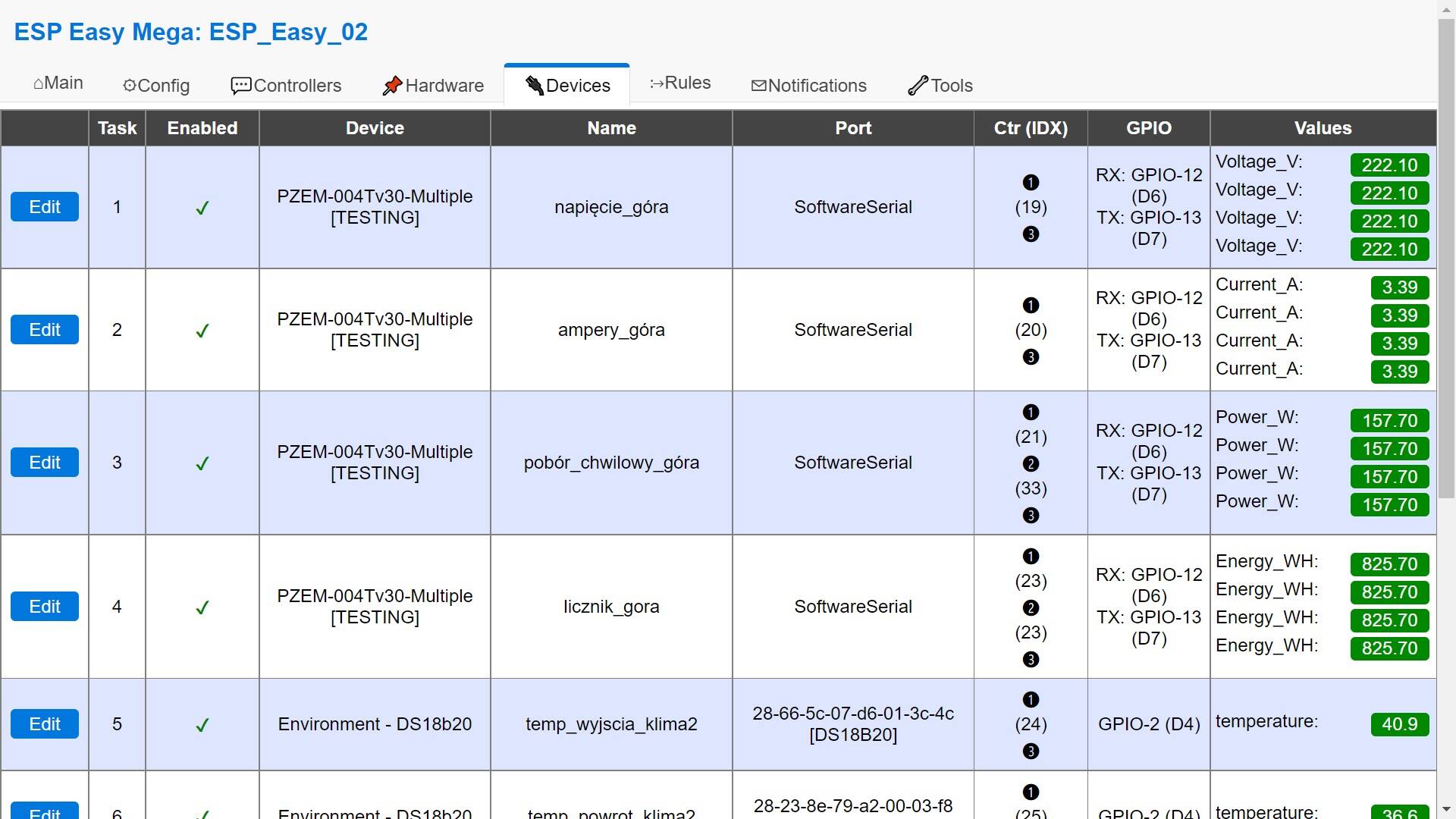Click the GPIO-2 (D4) cell in task 5
1456x819 pixels.
1149,724
